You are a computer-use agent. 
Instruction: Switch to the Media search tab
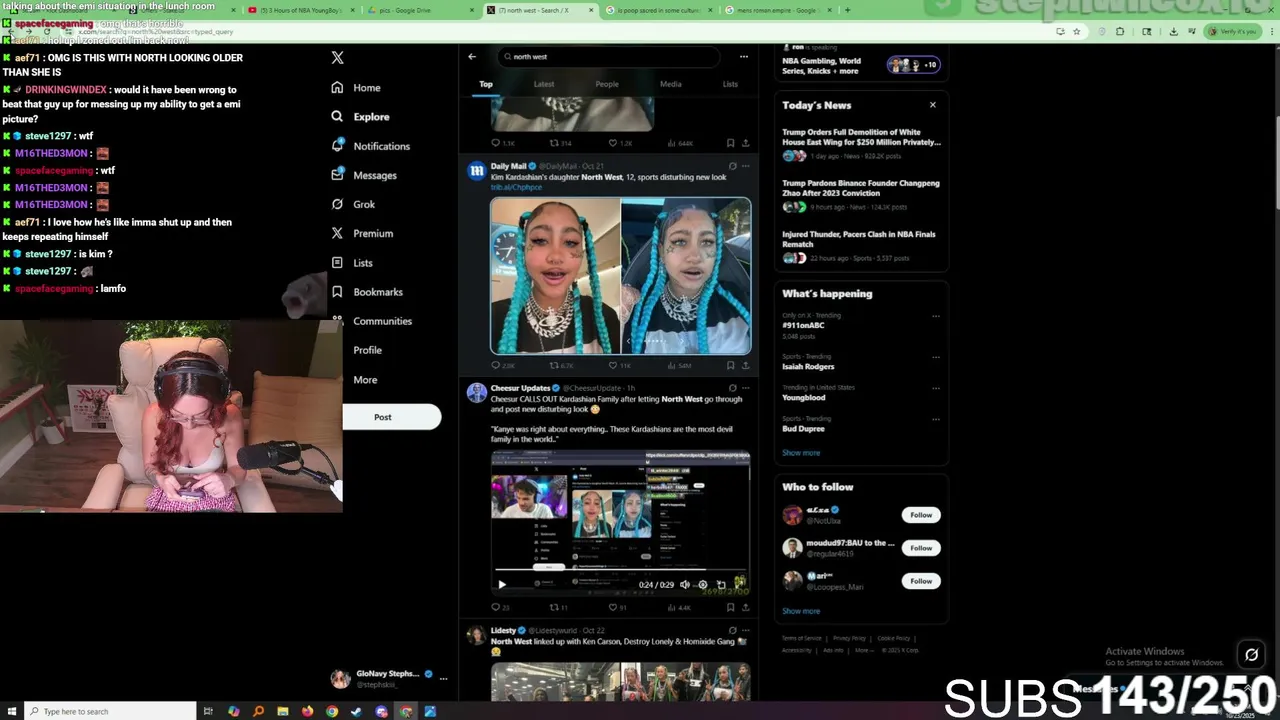(670, 84)
